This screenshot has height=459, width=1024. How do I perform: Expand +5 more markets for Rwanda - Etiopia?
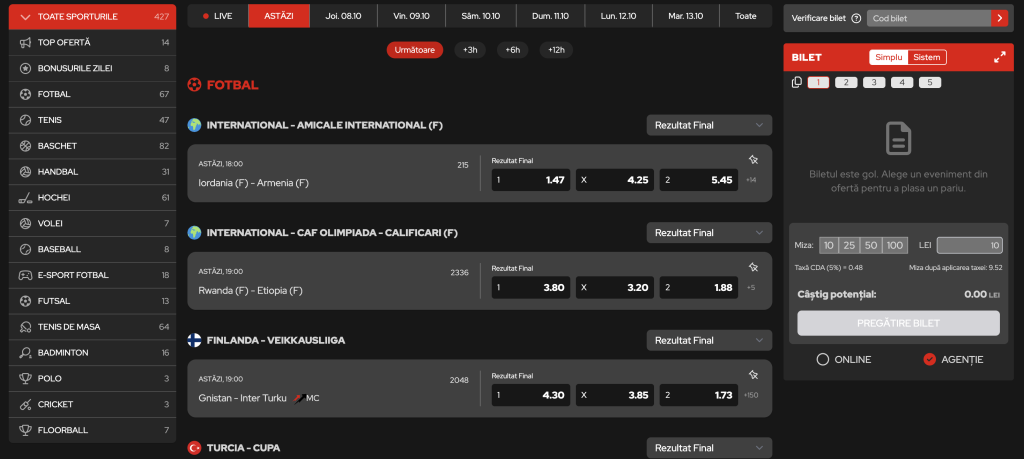click(750, 288)
